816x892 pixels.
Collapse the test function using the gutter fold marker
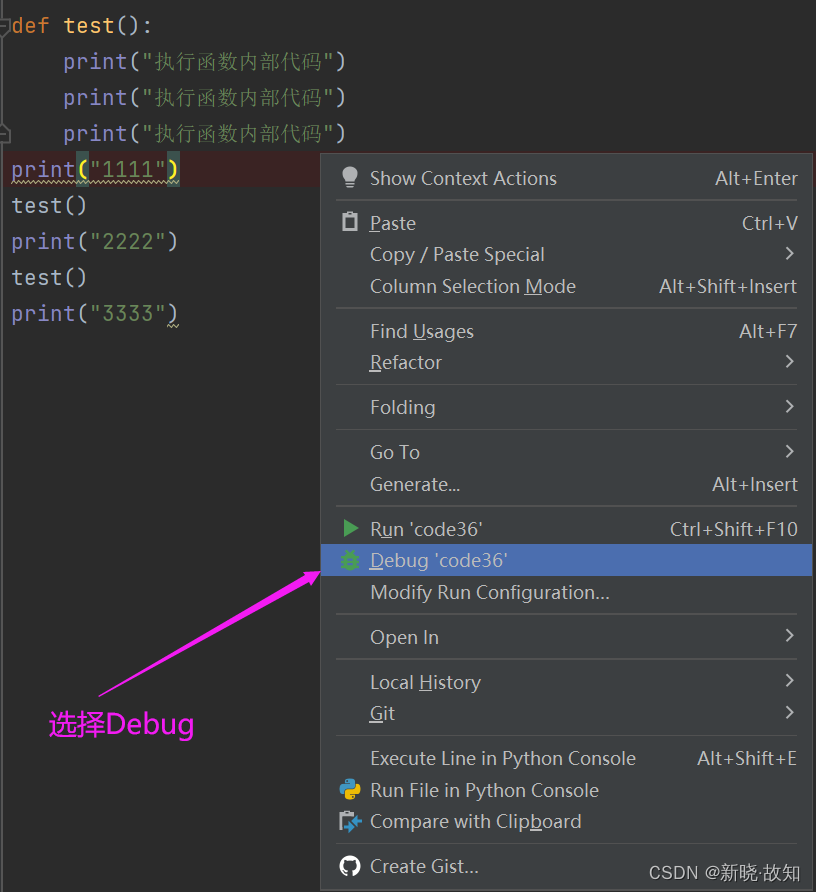pyautogui.click(x=4, y=25)
